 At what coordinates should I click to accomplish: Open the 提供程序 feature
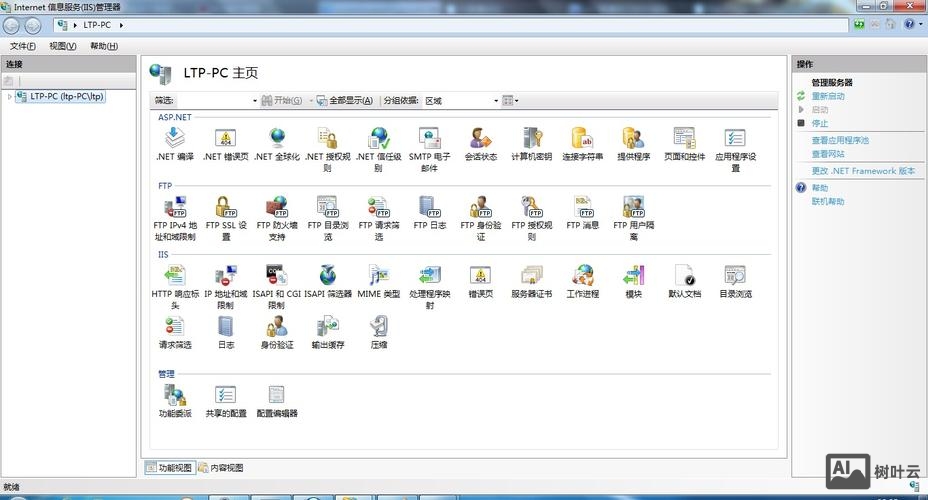click(x=633, y=144)
